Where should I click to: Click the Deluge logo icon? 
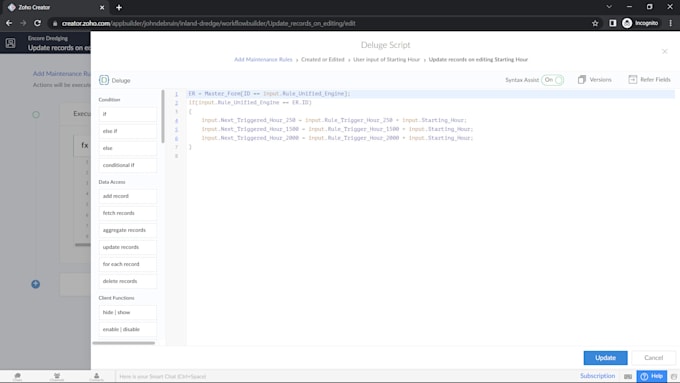[x=104, y=80]
